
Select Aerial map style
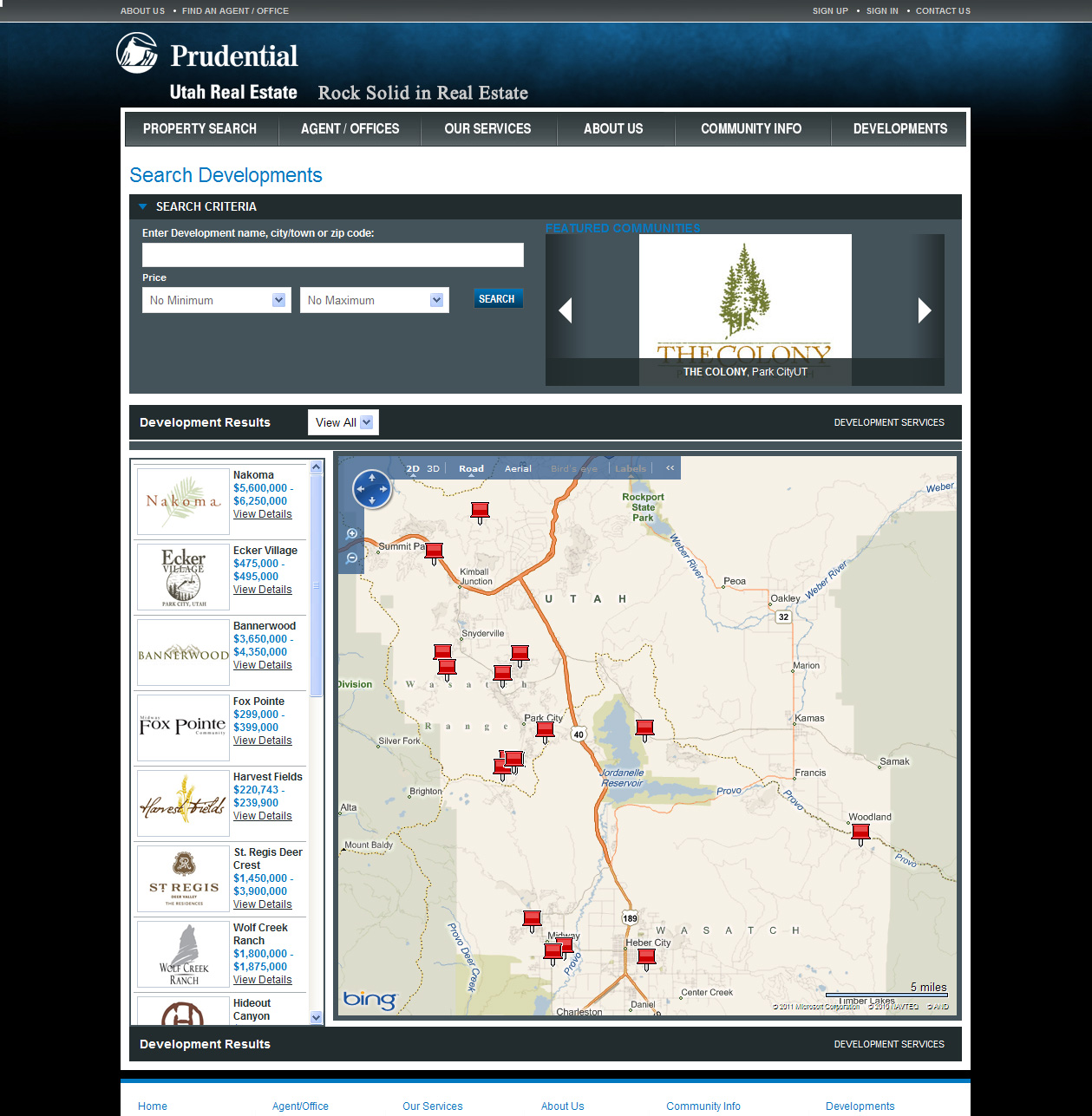(x=518, y=468)
